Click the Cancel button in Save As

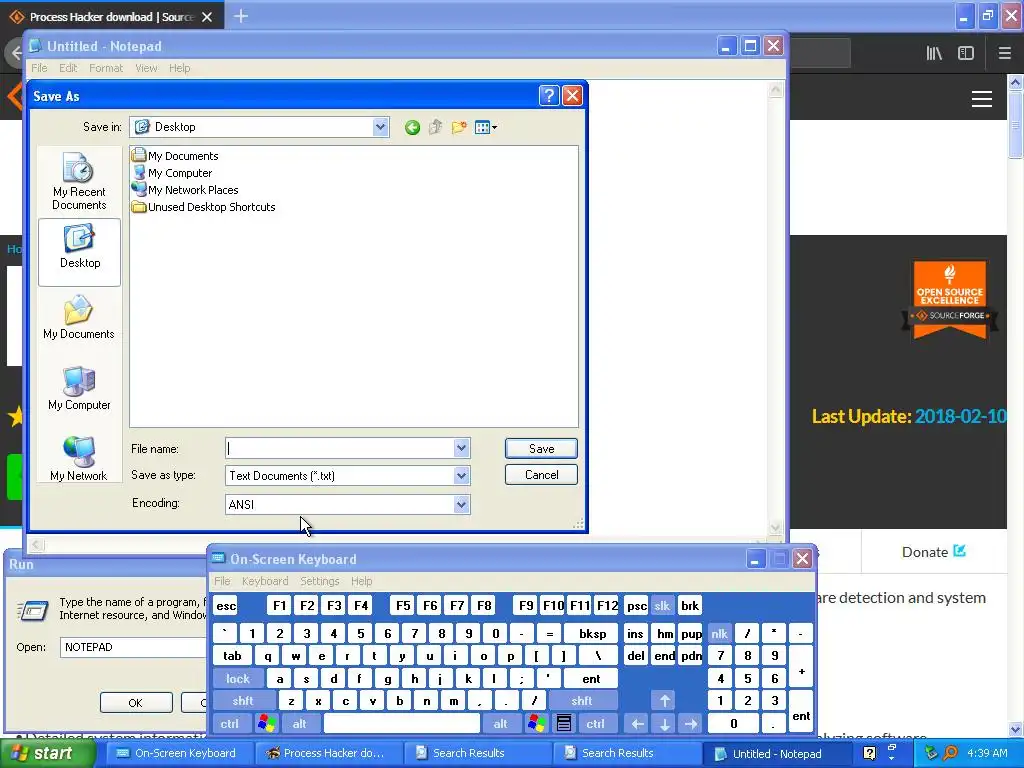pos(541,475)
